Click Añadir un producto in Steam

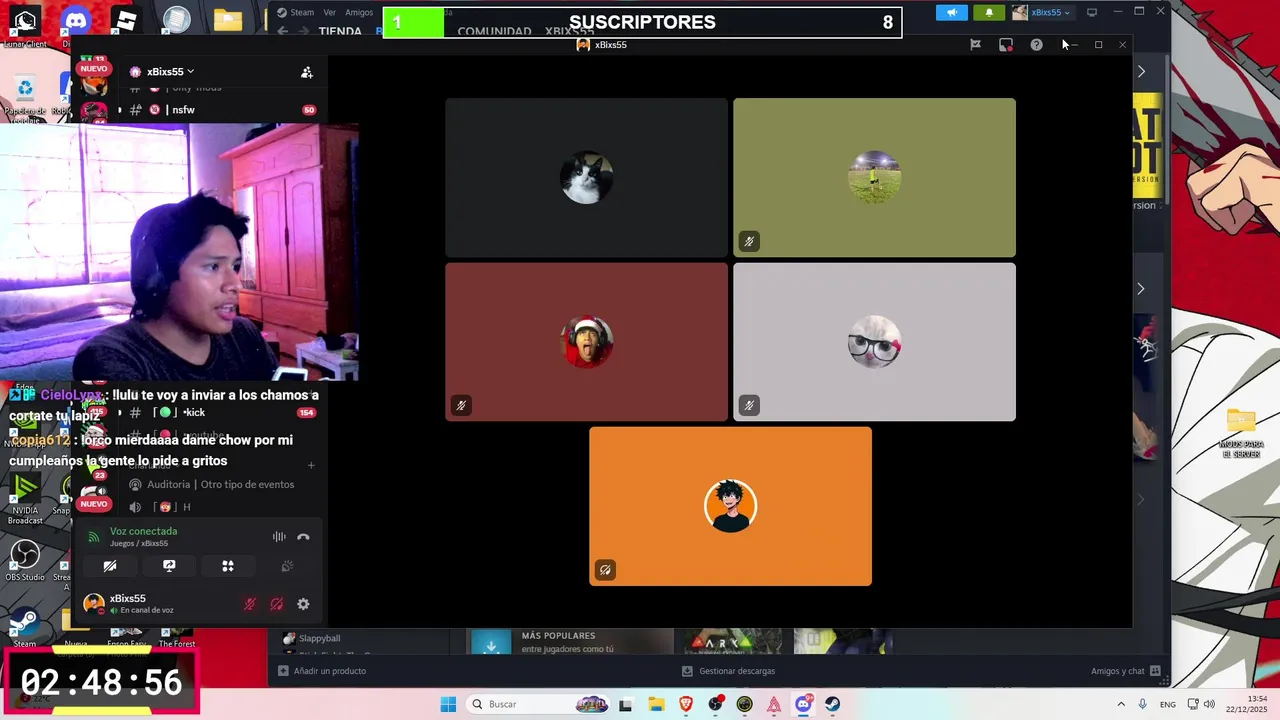322,671
